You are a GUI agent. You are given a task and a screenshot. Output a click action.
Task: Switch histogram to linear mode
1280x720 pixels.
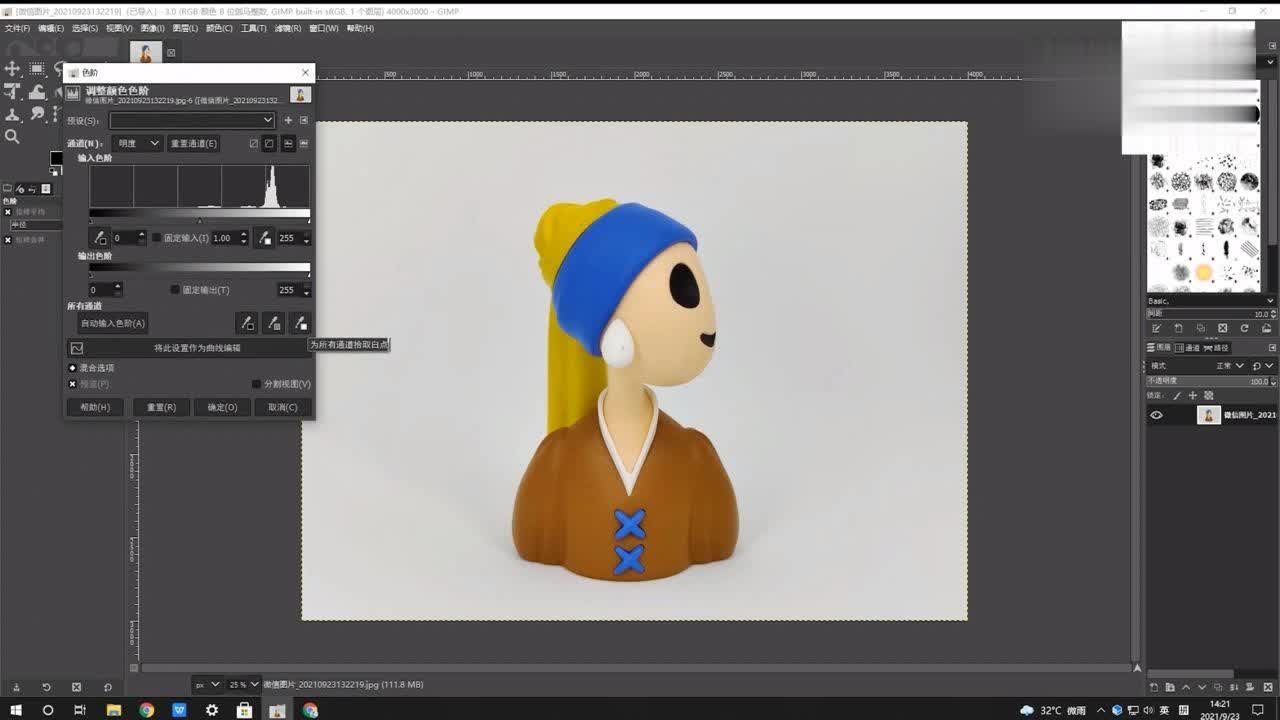(288, 144)
